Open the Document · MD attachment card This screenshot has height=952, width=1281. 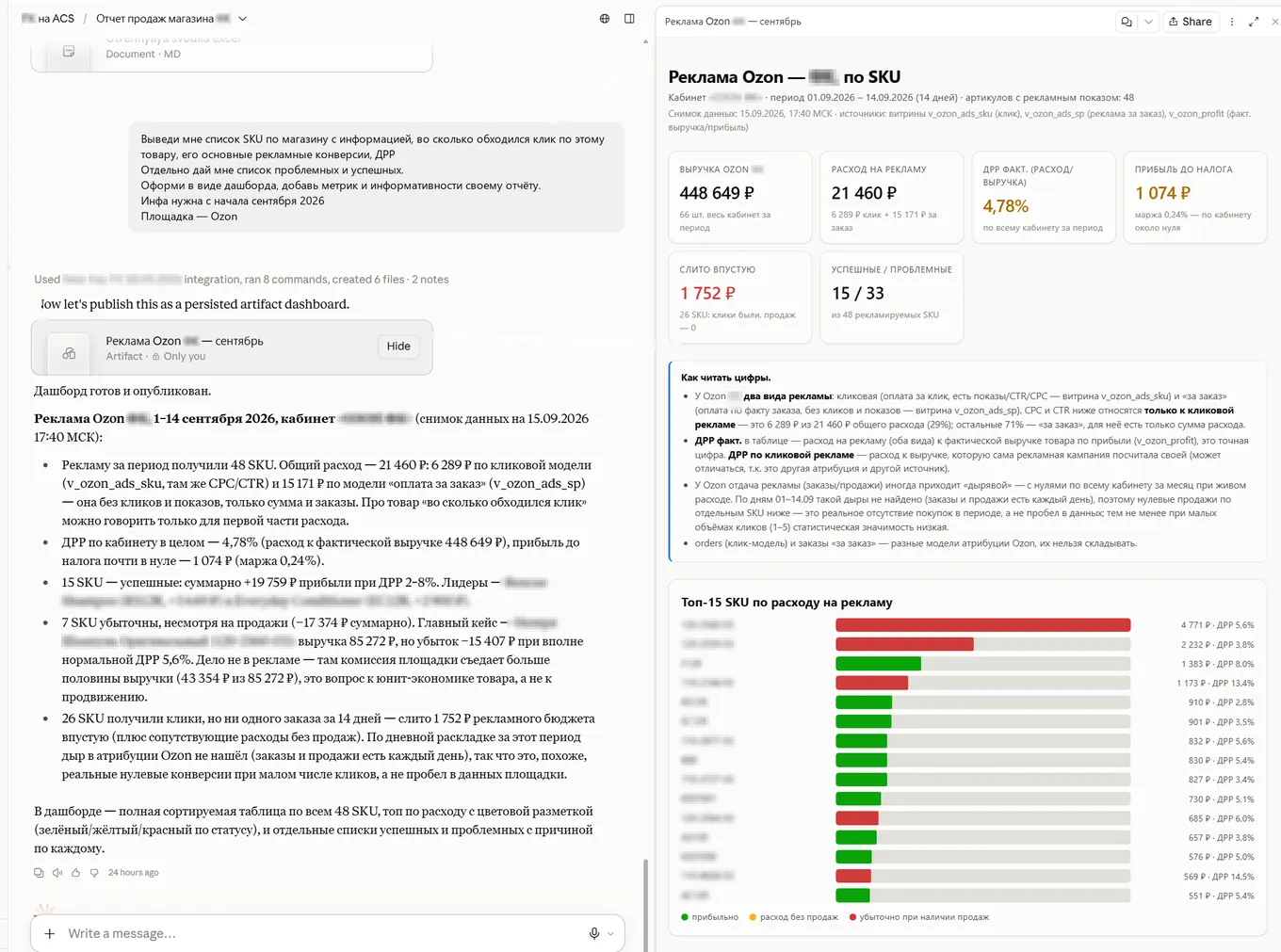point(232,55)
